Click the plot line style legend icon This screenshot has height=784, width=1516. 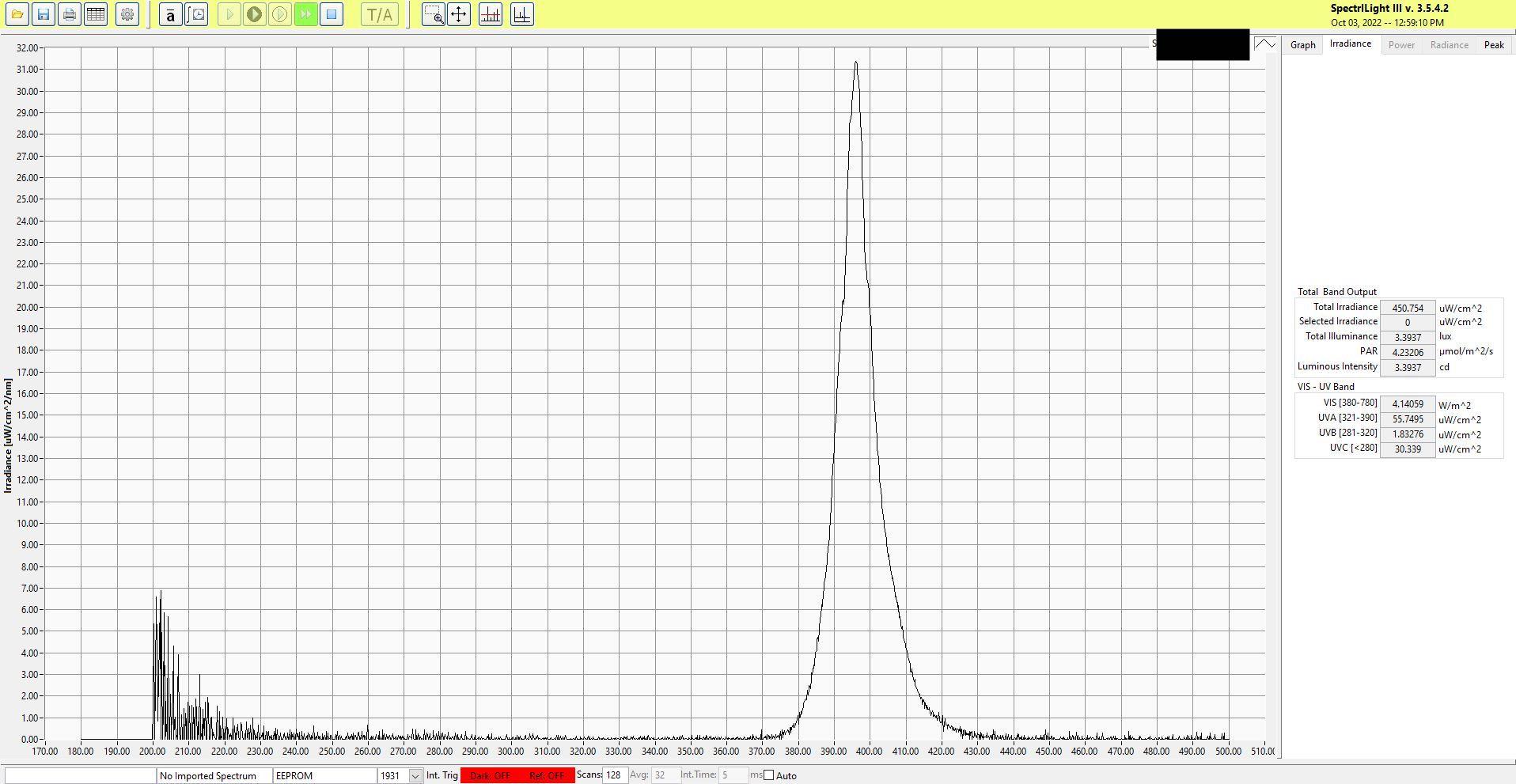coord(1265,44)
